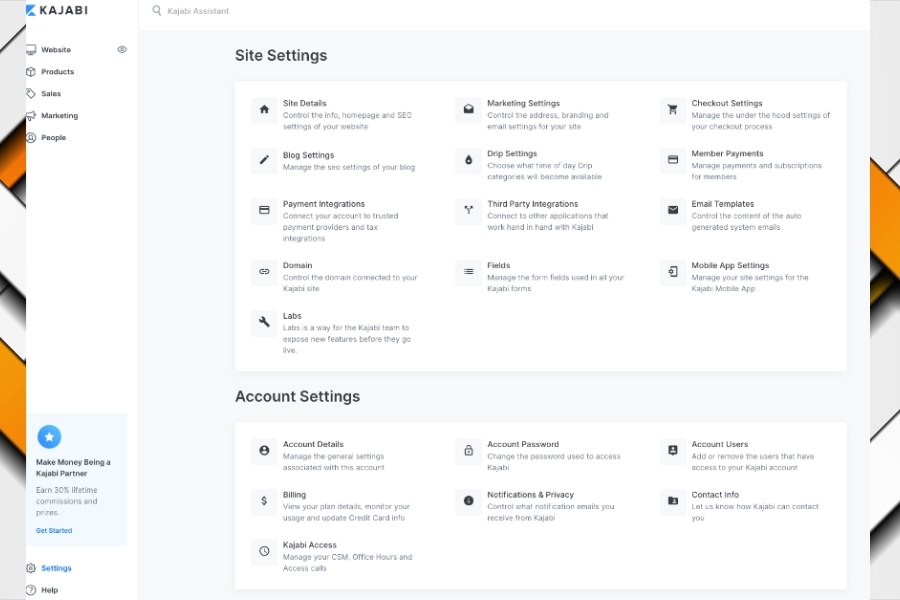Click the Marketing Settings envelope icon
The height and width of the screenshot is (600, 900).
point(468,110)
